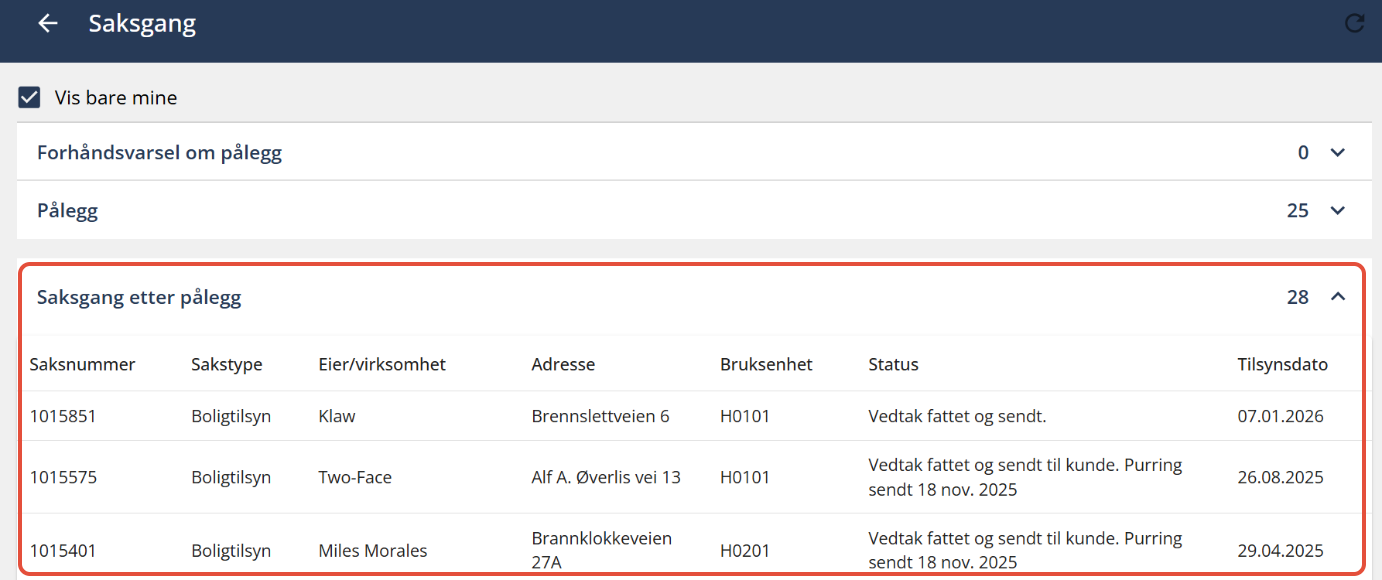Refresh the Saksgang page

[x=1355, y=24]
